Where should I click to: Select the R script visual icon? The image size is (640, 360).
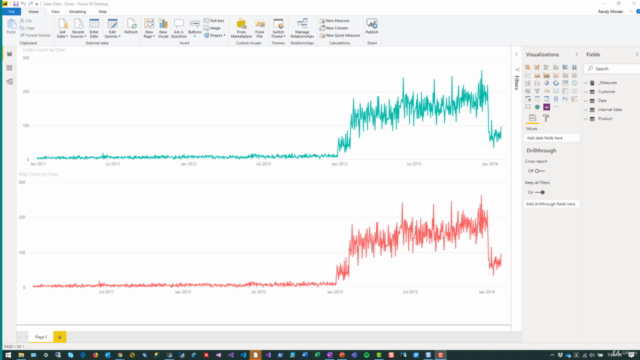pyautogui.click(x=556, y=99)
